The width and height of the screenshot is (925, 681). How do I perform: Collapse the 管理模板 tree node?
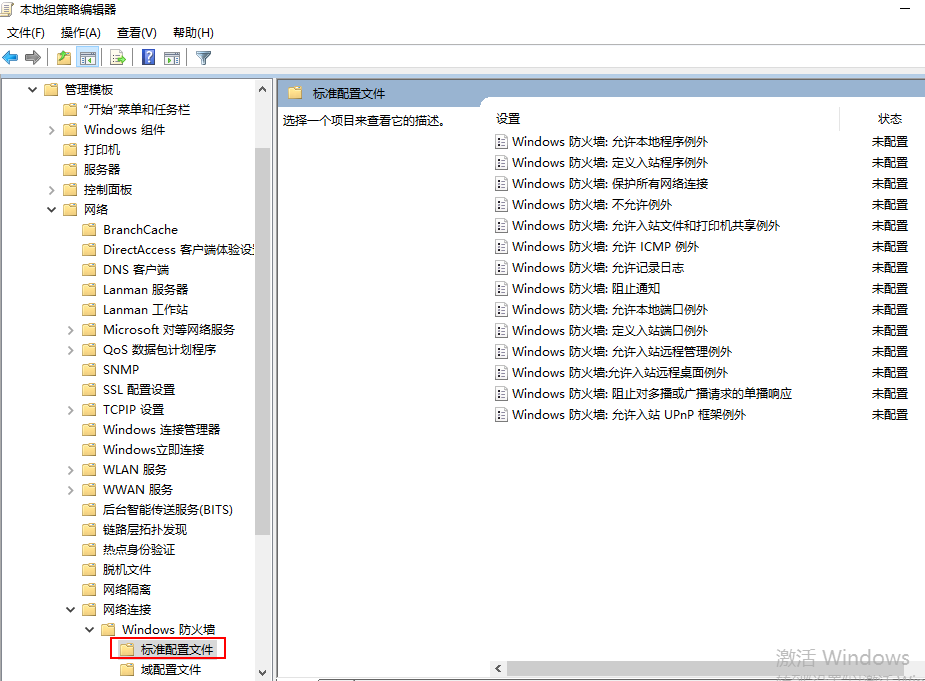click(32, 90)
